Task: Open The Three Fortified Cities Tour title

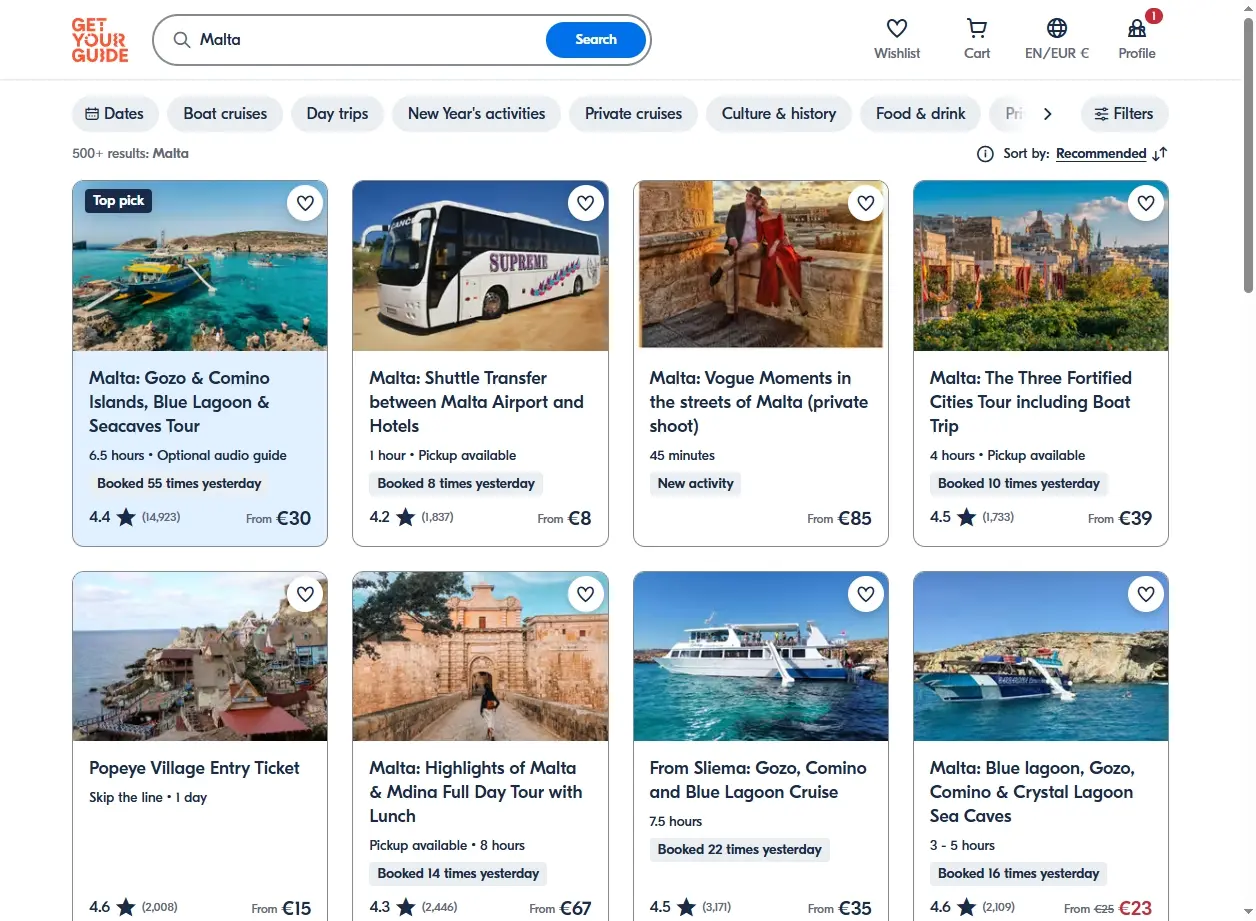Action: tap(1031, 402)
